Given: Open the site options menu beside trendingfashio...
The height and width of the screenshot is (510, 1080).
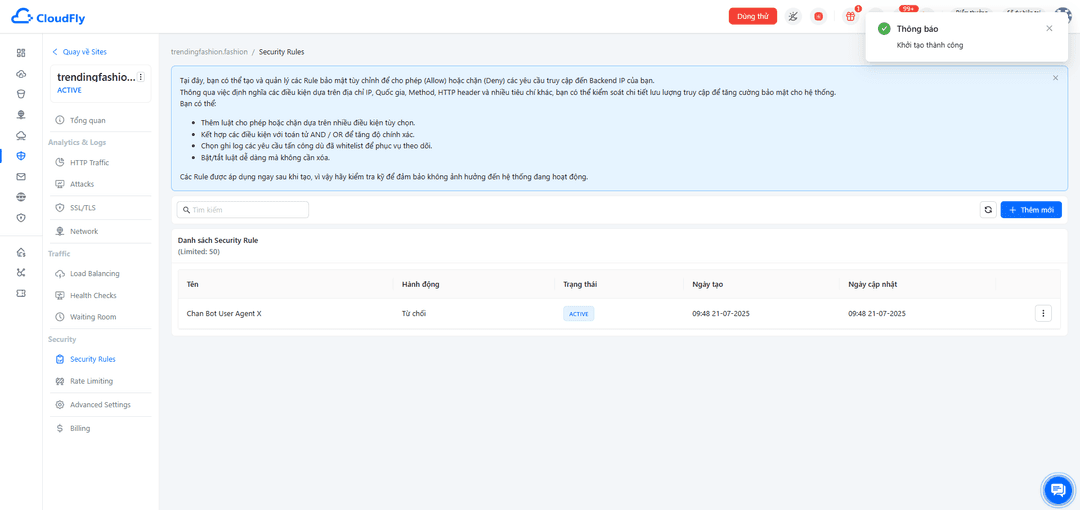Looking at the screenshot, I should [x=141, y=77].
